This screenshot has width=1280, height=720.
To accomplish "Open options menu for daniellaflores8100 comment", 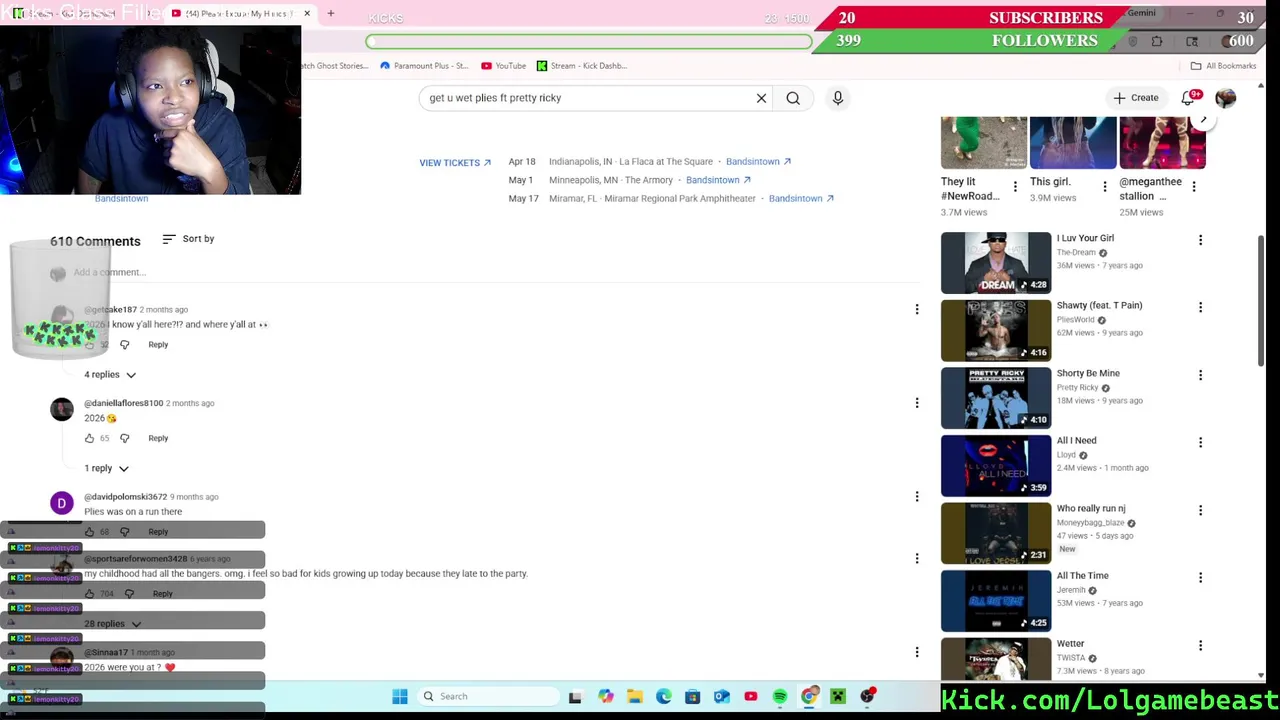I will tap(917, 403).
